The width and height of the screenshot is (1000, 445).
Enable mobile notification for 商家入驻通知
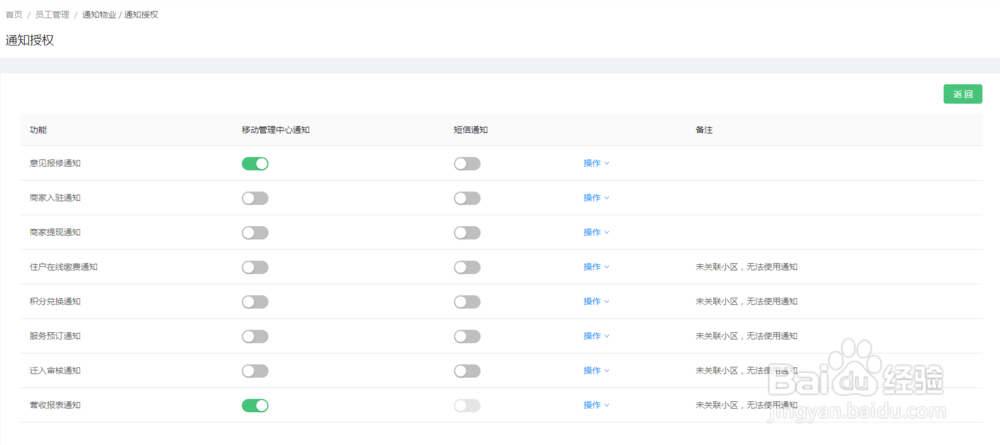[x=255, y=198]
